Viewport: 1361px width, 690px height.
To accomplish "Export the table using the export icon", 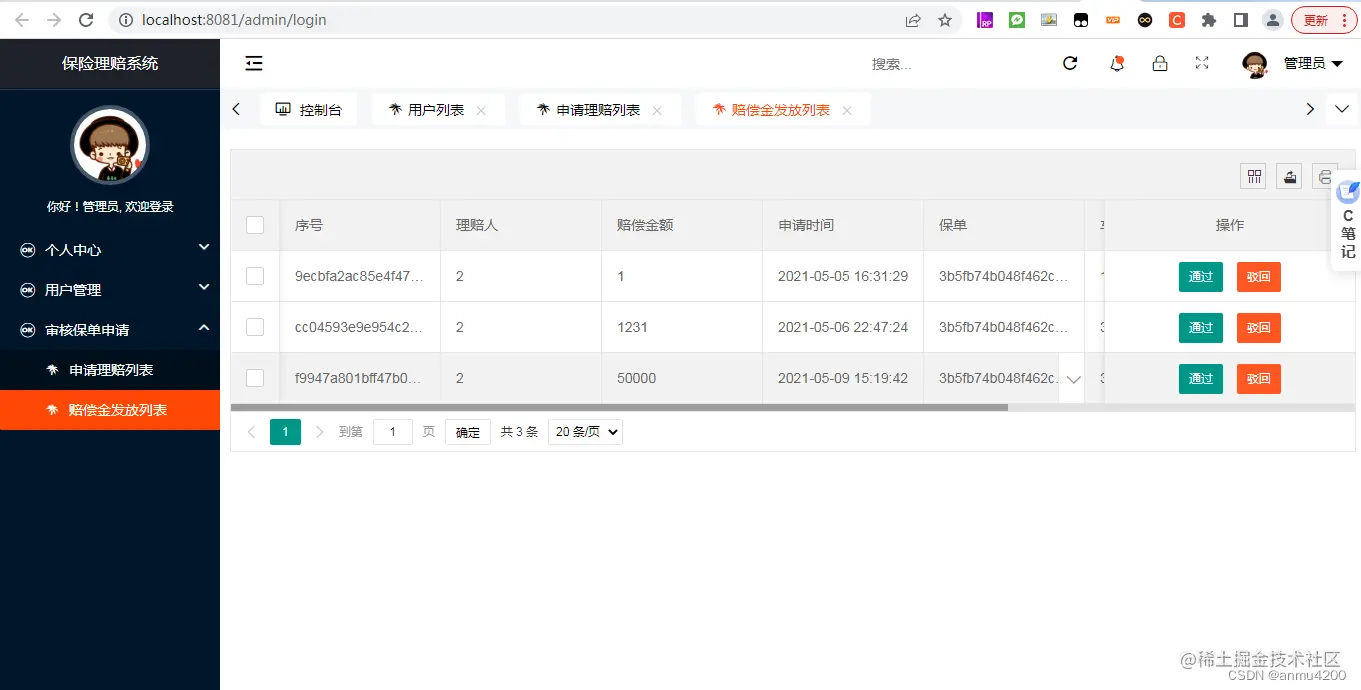I will (1289, 176).
